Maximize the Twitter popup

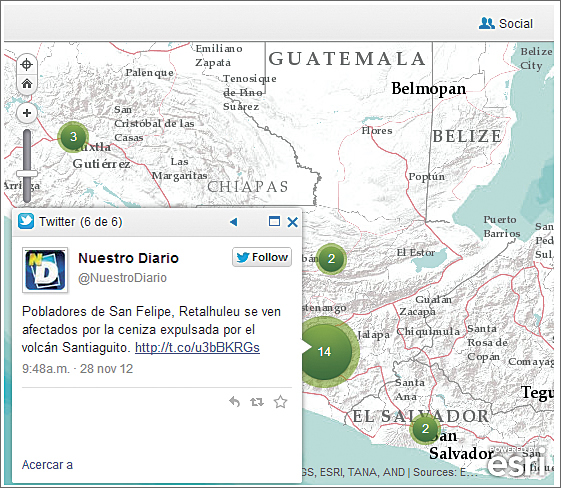(274, 221)
